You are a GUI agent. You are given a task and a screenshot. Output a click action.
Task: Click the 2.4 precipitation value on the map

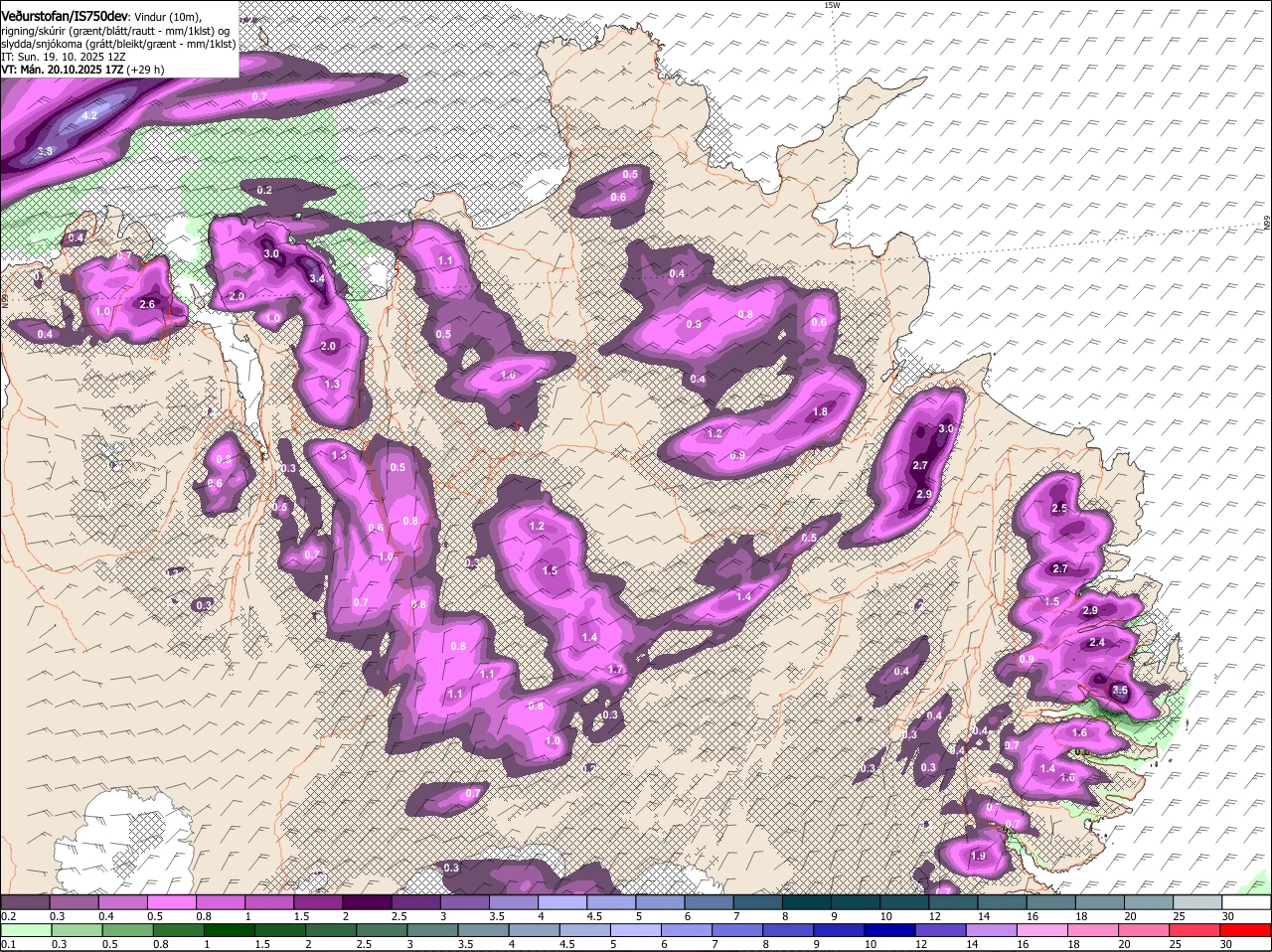(x=1097, y=643)
